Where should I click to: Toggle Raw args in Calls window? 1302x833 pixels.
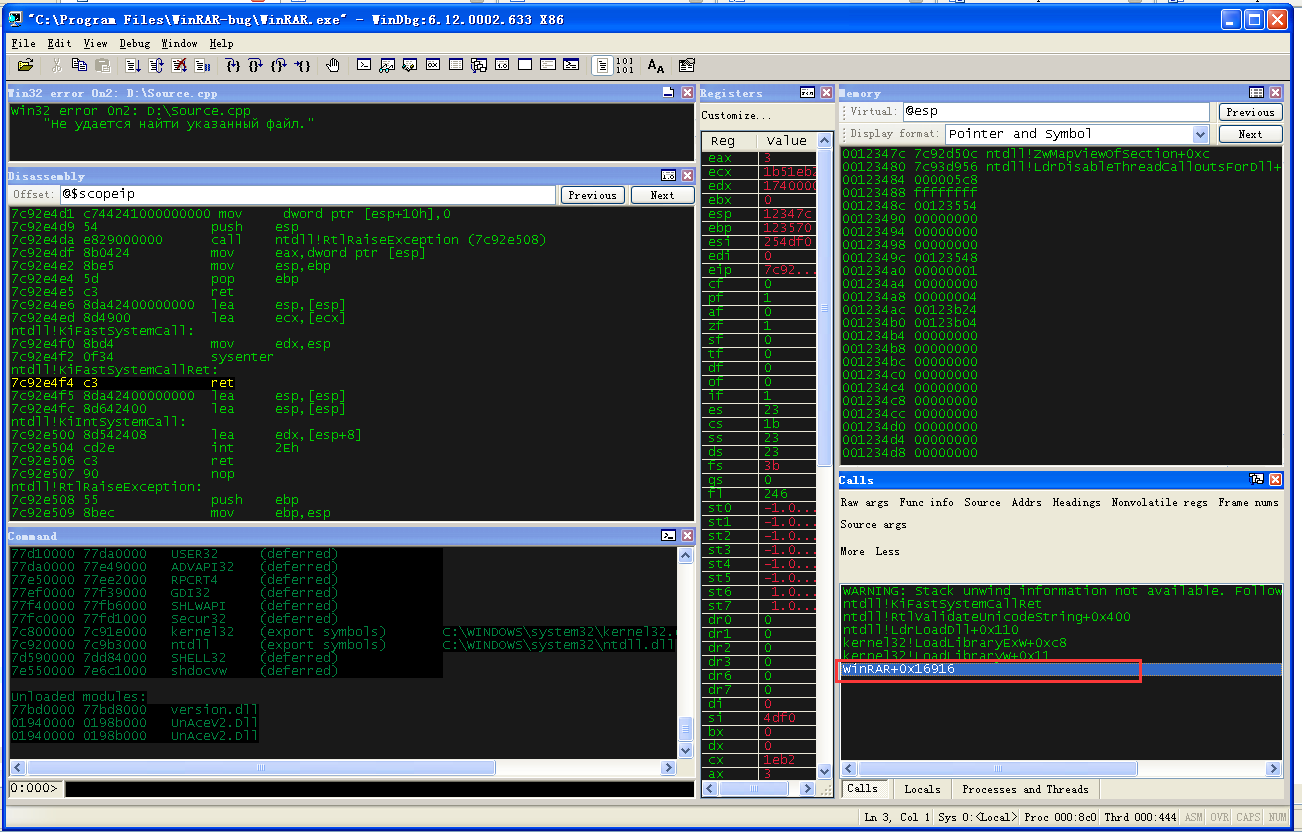tap(864, 502)
